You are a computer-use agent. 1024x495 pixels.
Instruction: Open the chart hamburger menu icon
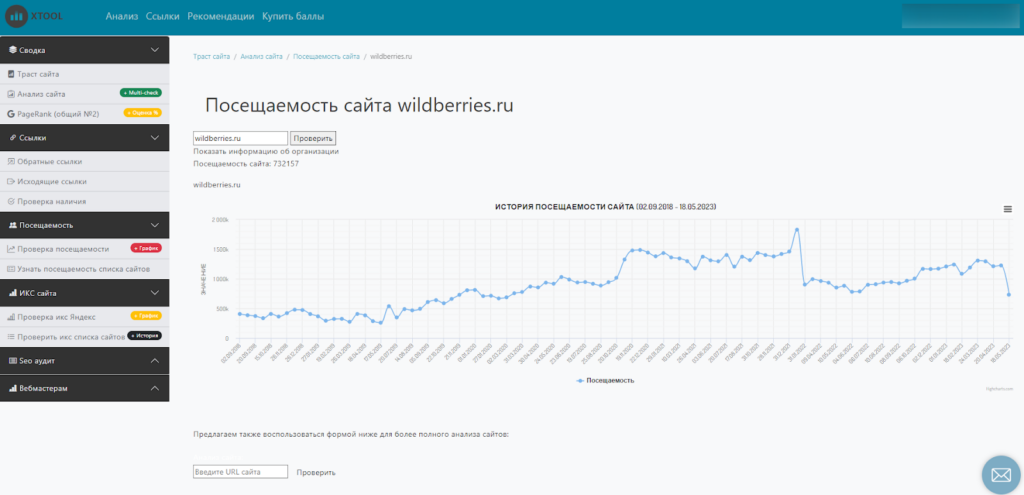(1008, 209)
